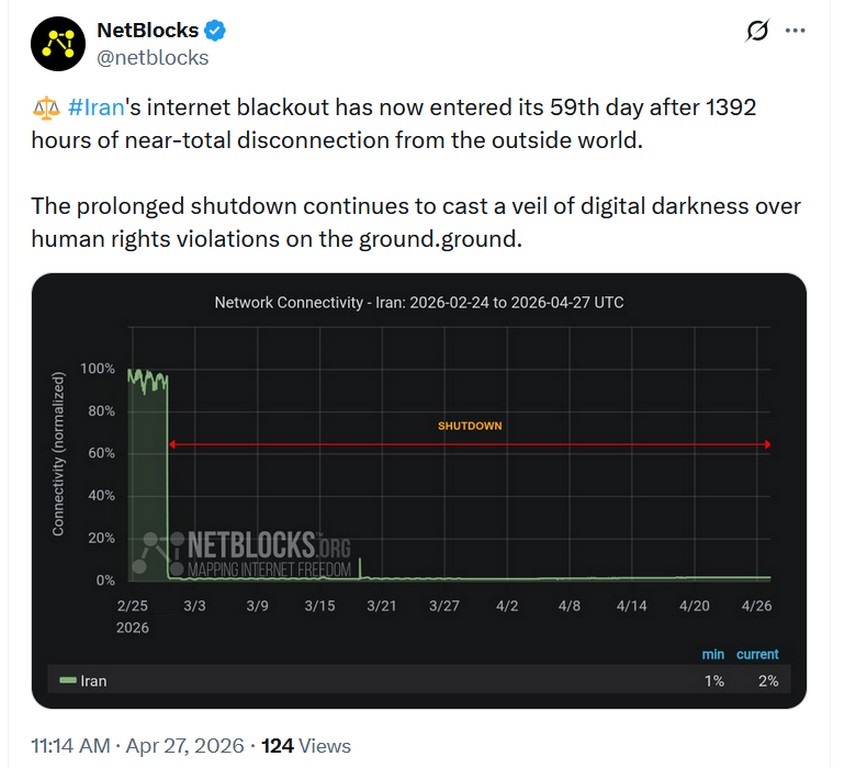Click the NetBlocks display name
Viewport: 856px width, 768px height.
pyautogui.click(x=147, y=30)
